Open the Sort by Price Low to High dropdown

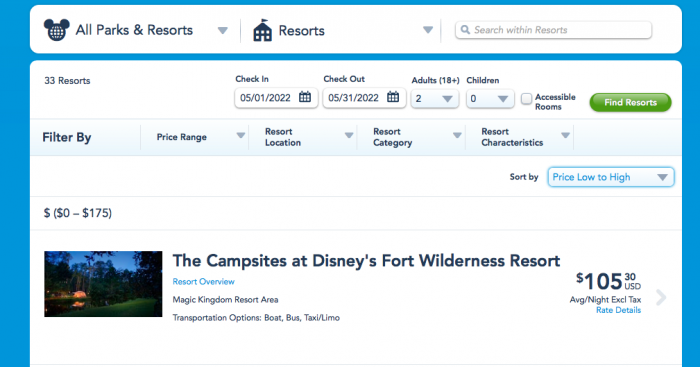[611, 177]
